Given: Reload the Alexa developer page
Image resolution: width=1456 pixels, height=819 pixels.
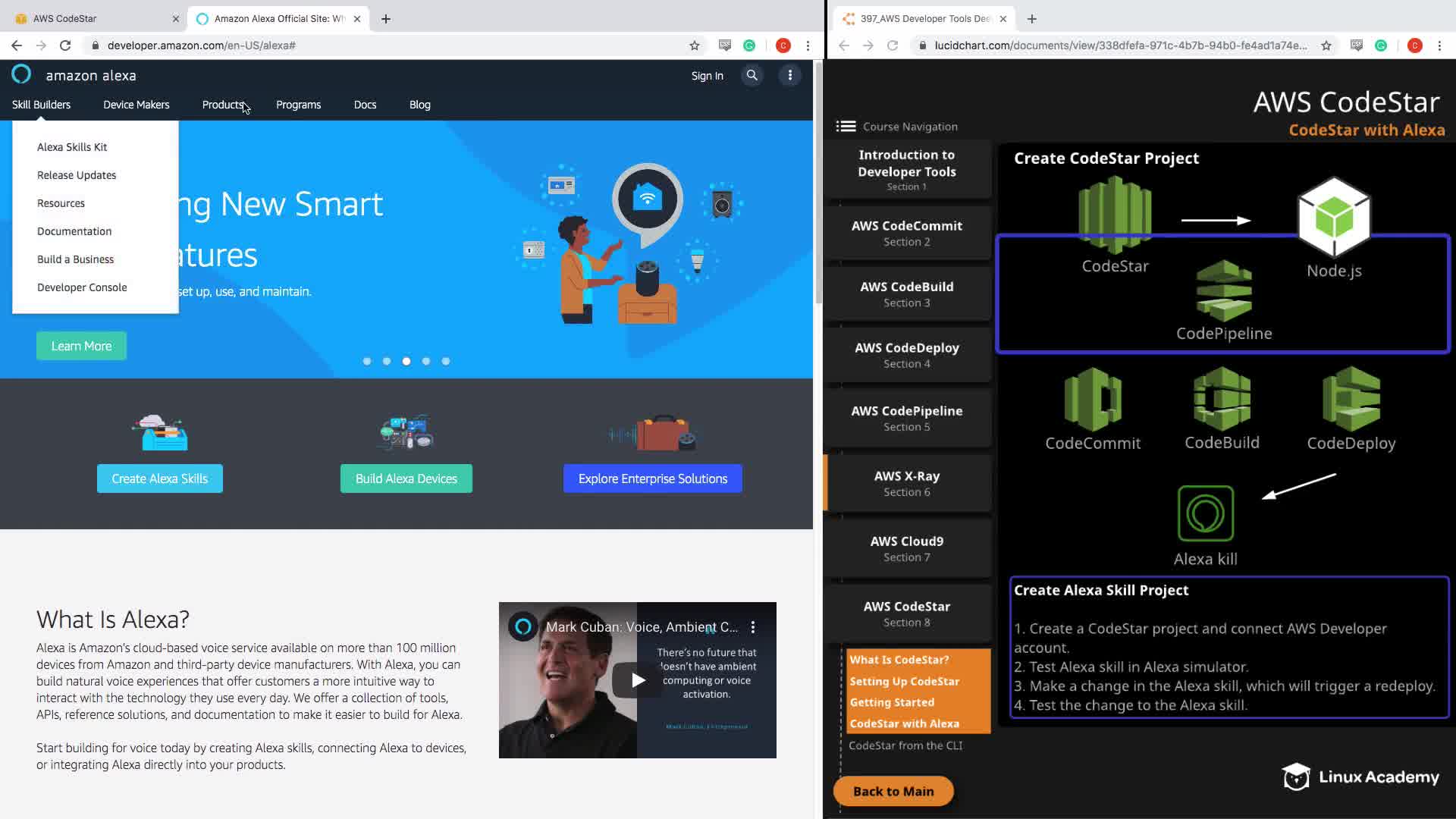Looking at the screenshot, I should 65,45.
